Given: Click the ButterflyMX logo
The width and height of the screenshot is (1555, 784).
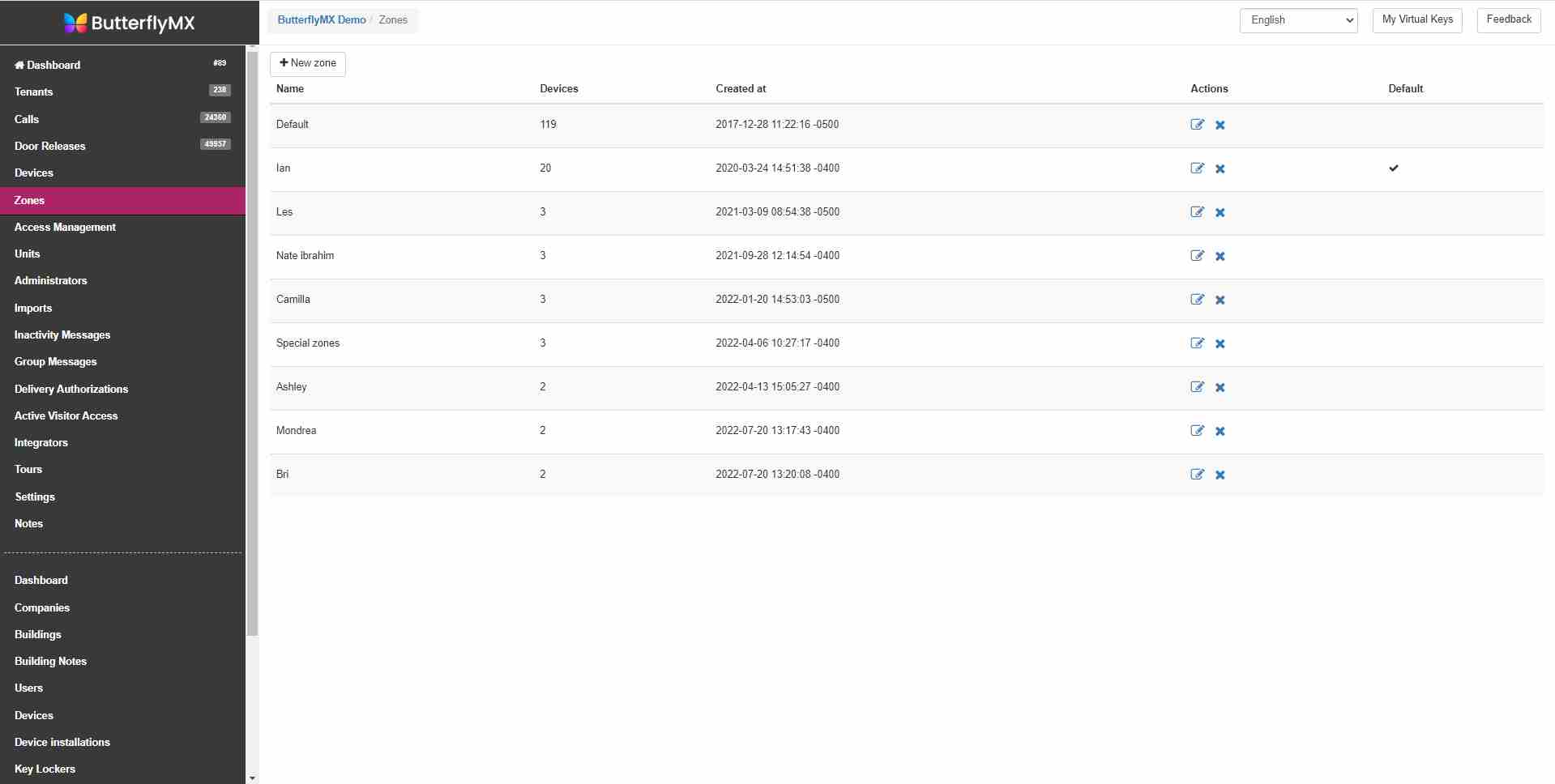Looking at the screenshot, I should coord(130,23).
